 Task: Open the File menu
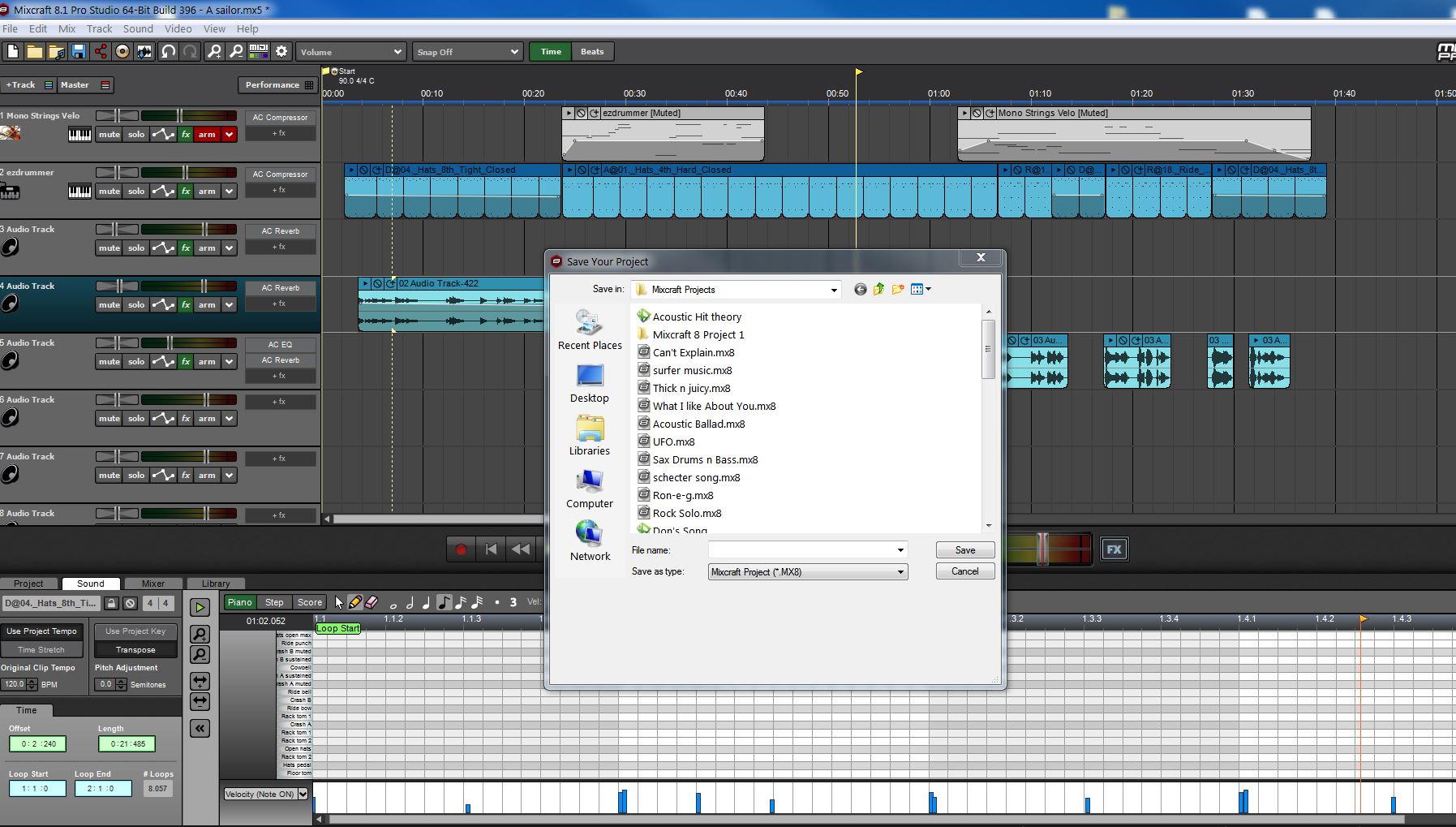click(x=10, y=28)
